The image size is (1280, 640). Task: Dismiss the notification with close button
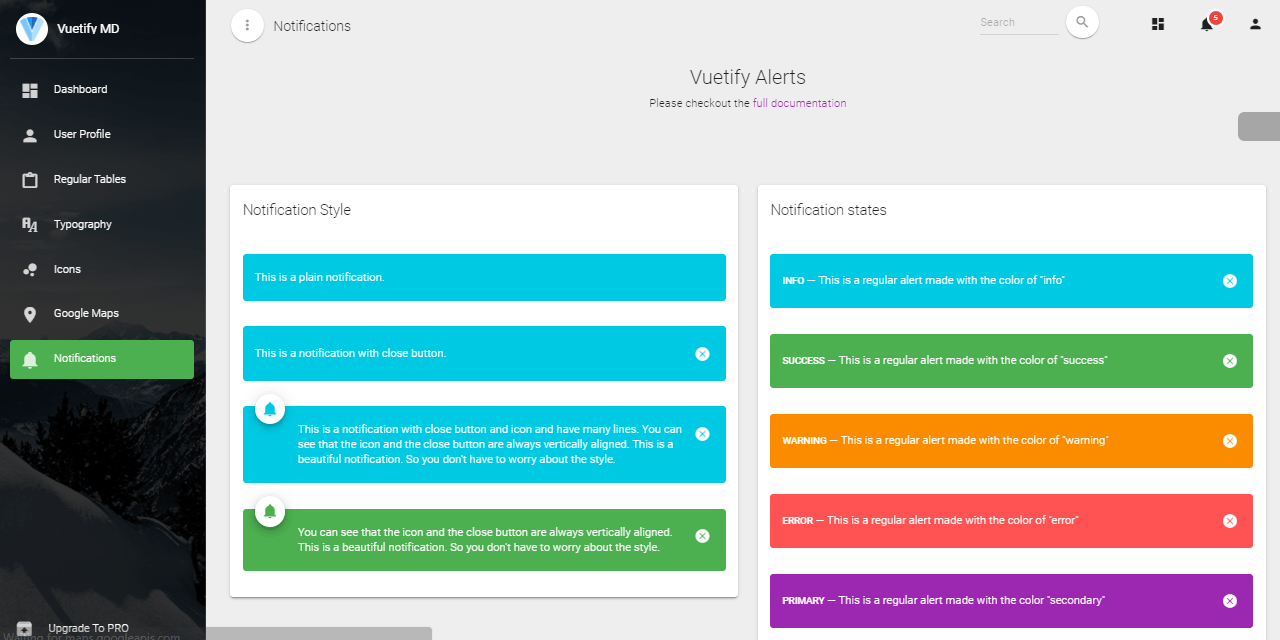702,354
